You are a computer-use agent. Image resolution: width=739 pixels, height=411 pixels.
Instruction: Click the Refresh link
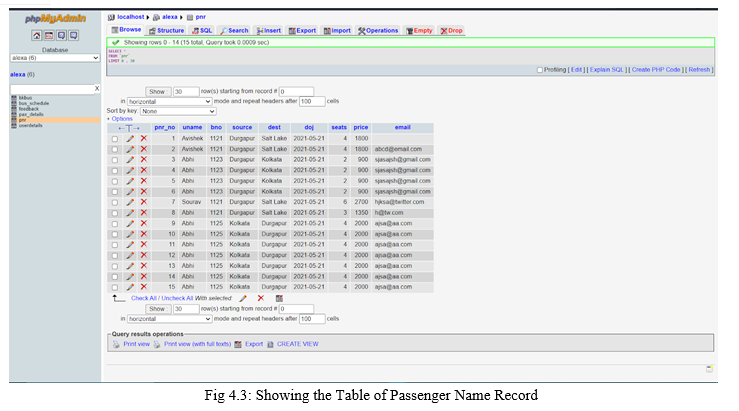coord(699,70)
